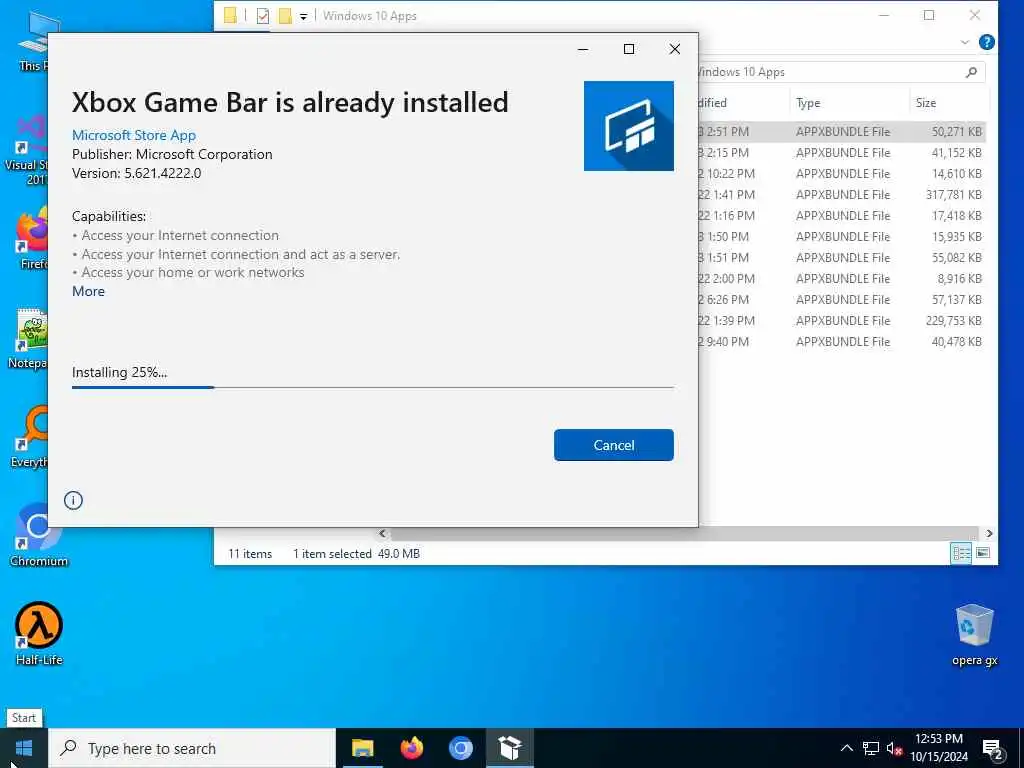Select the 15,935 KB file row
Viewport: 1024px width, 768px height.
pos(841,236)
